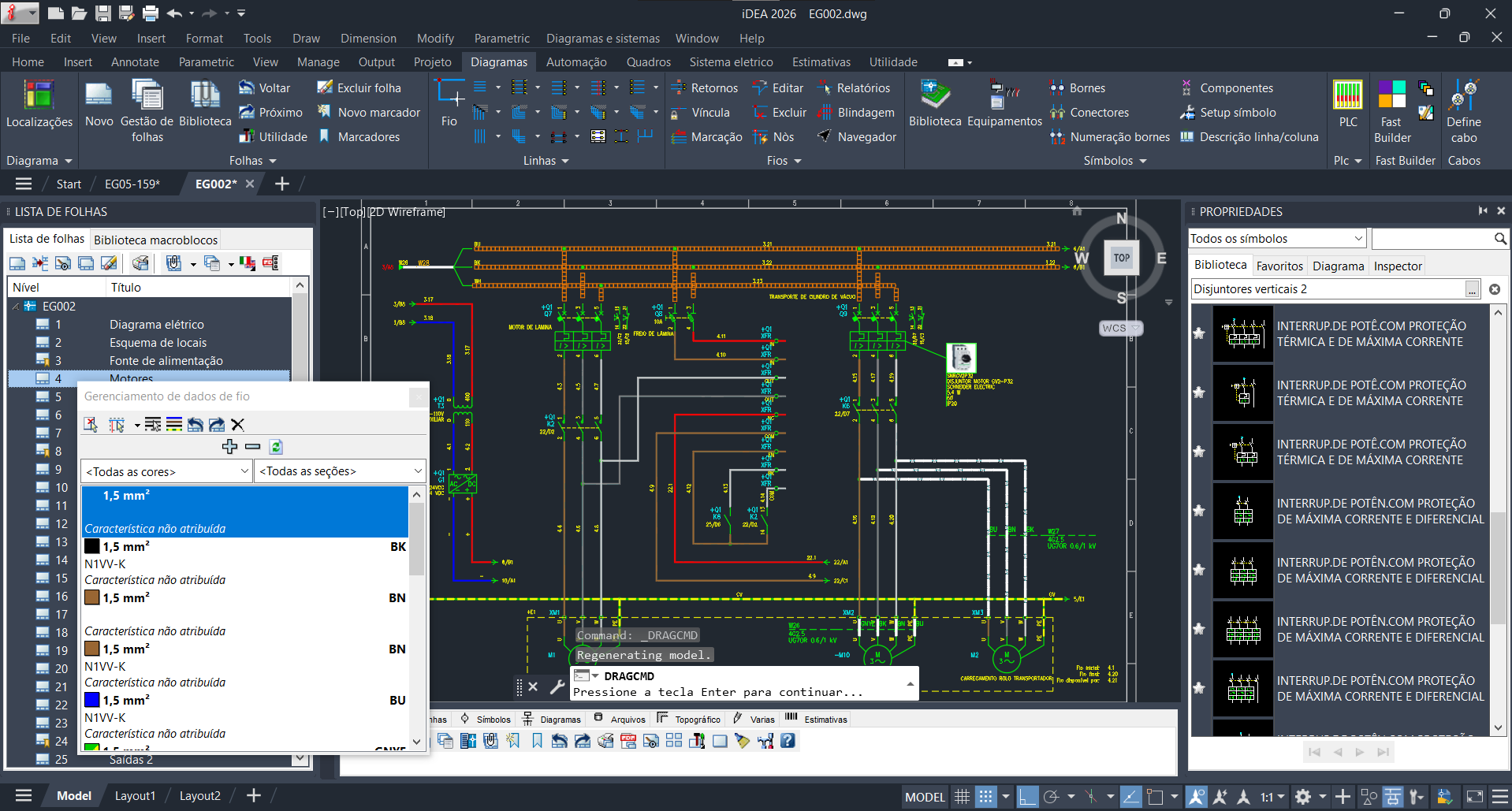Click the Define cabo icon
Viewport: 1512px width, 811px height.
(1465, 95)
